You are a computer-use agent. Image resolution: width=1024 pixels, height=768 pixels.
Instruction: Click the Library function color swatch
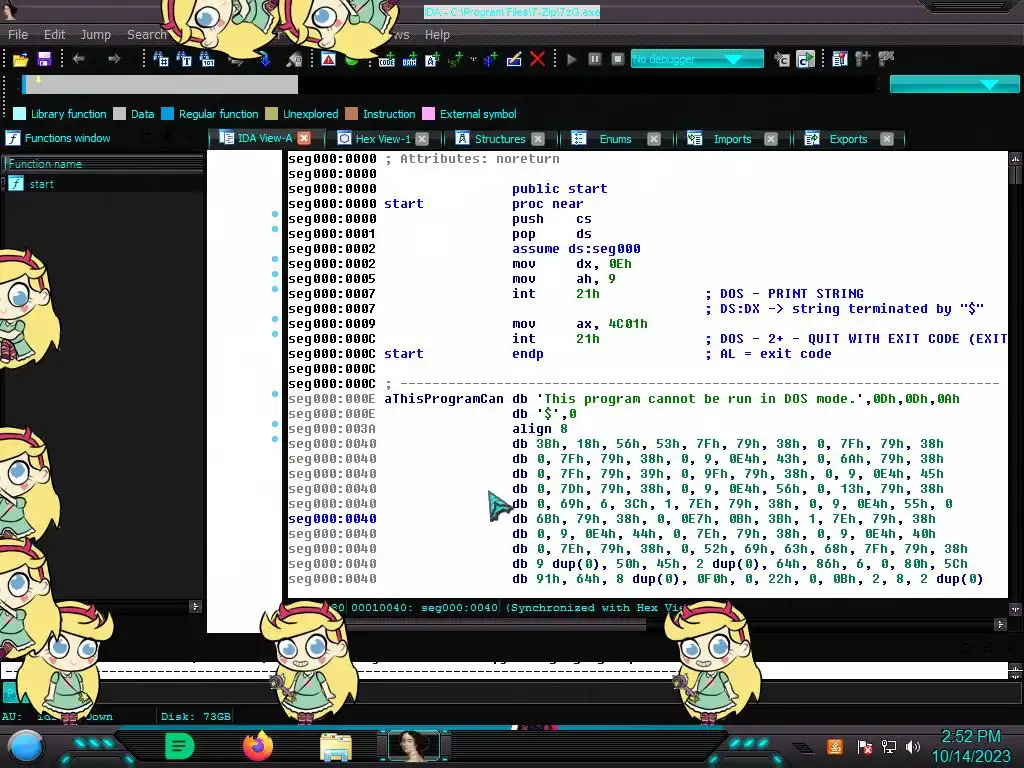(19, 114)
